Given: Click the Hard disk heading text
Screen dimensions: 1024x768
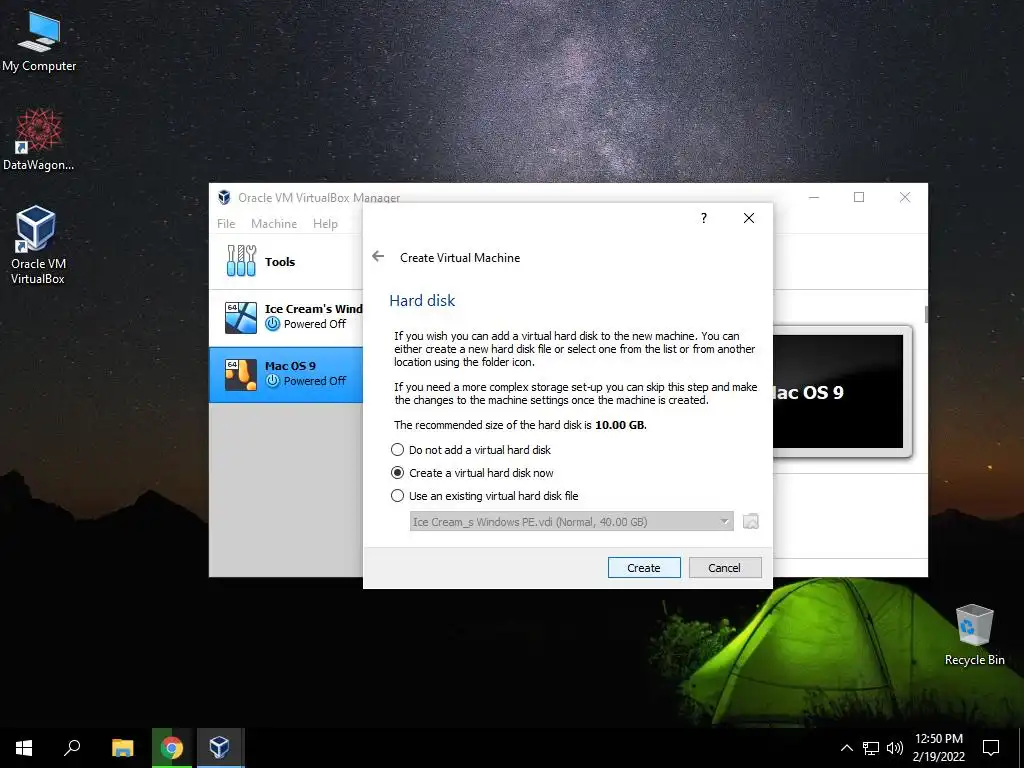Looking at the screenshot, I should [422, 300].
